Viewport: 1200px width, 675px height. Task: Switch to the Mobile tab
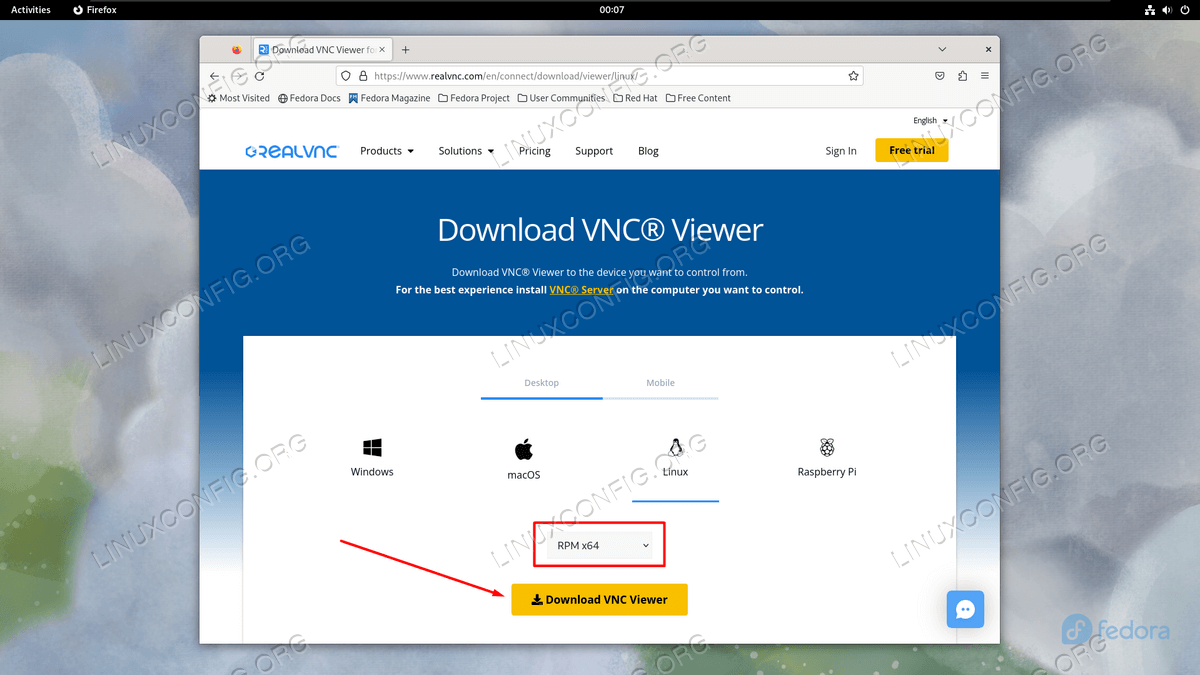660,383
